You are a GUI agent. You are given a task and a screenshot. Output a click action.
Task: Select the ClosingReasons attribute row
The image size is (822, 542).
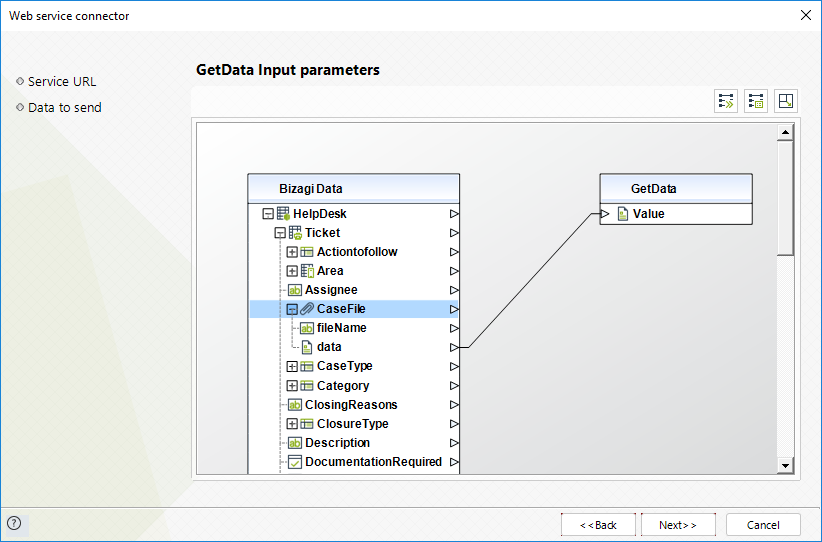[354, 405]
